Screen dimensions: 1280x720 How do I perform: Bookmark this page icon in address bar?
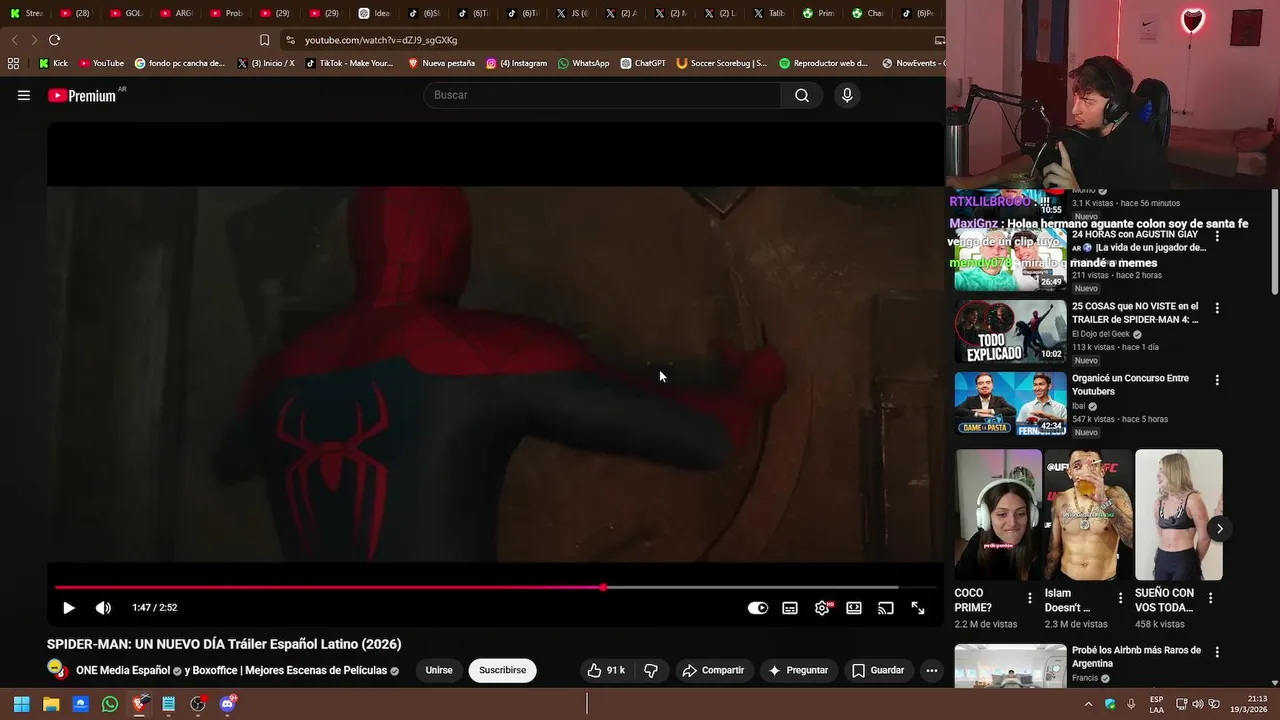264,40
